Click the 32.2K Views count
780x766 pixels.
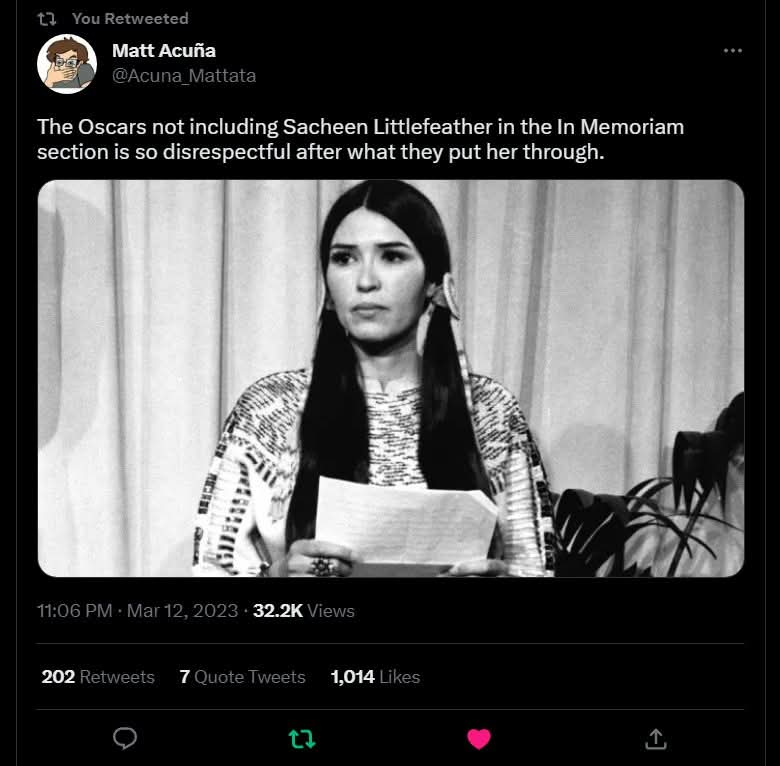[303, 611]
